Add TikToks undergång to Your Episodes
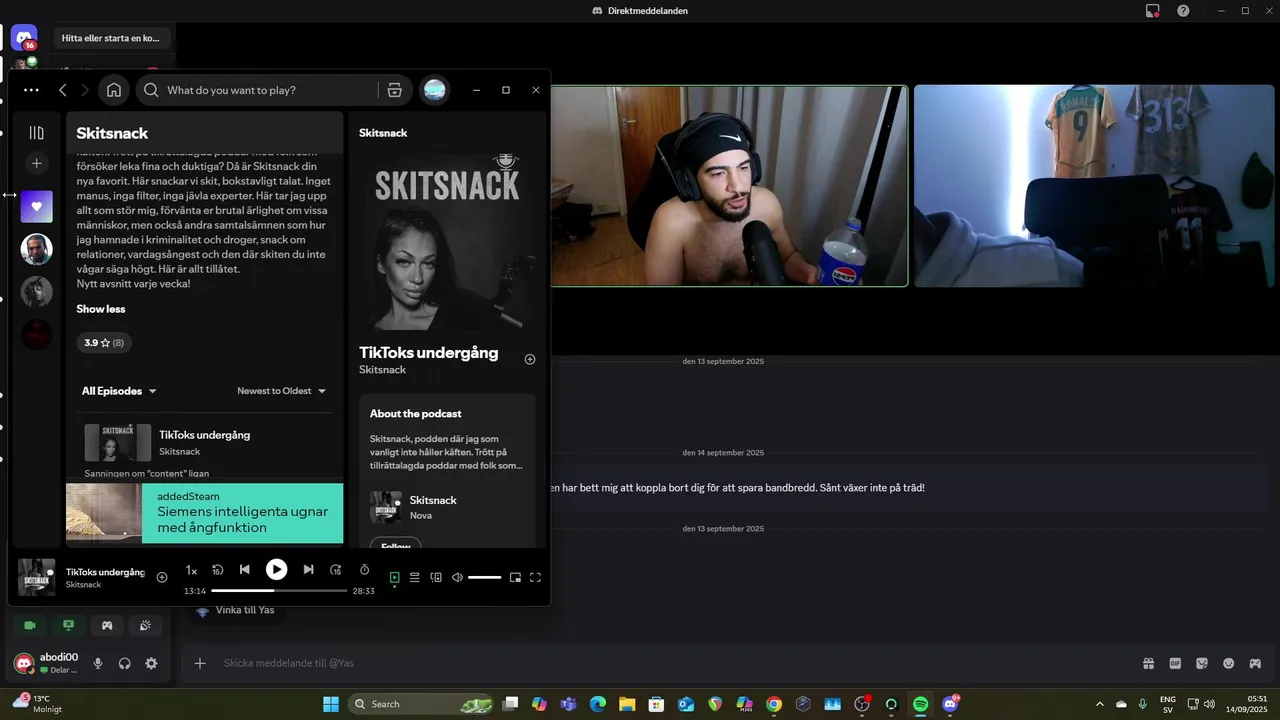1280x720 pixels. [x=530, y=359]
